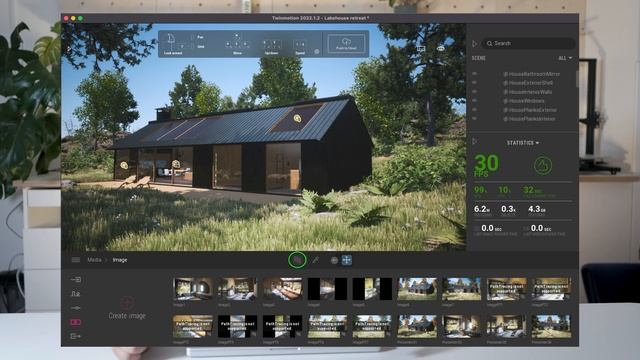Select HouseExteriorShell in the scene list
640x360 pixels.
tap(528, 83)
